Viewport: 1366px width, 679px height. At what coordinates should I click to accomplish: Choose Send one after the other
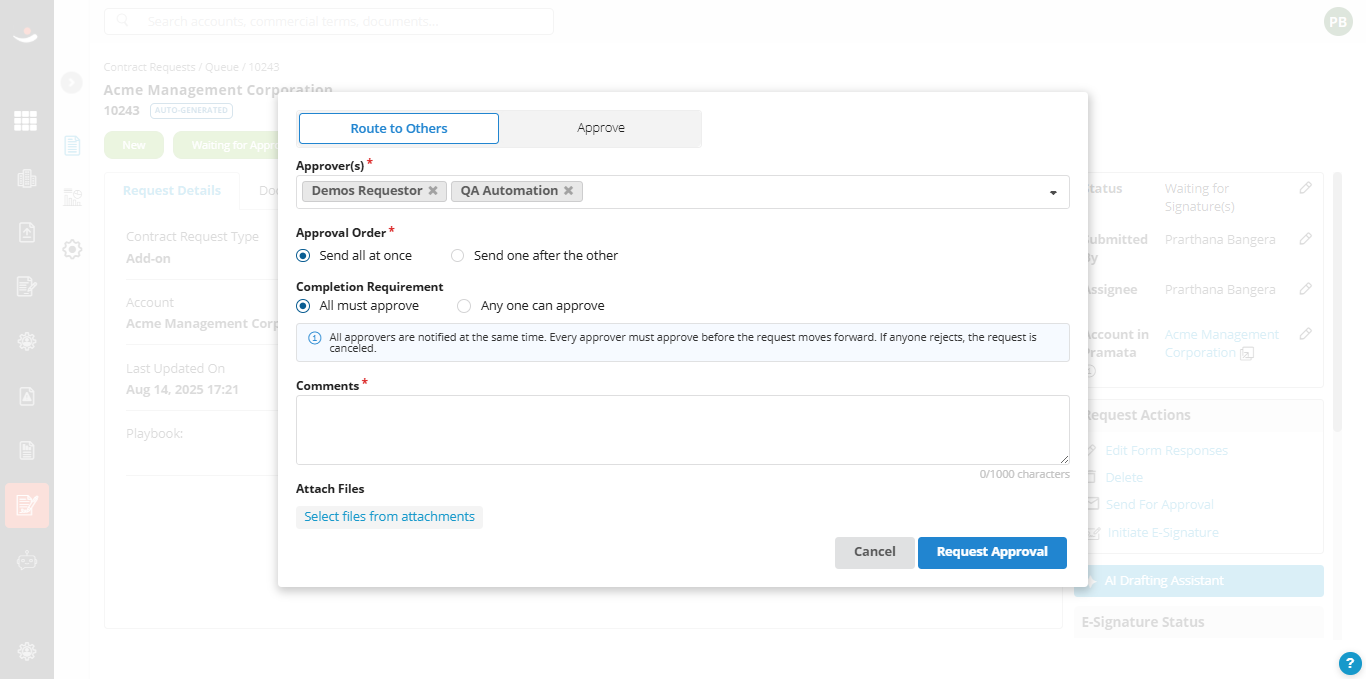click(457, 256)
